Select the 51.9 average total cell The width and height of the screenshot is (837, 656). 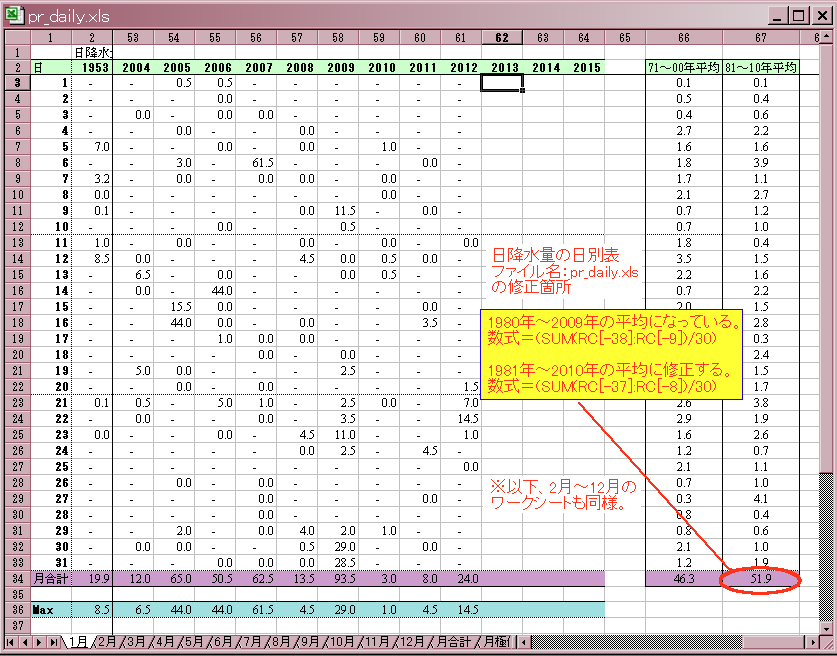coord(761,579)
